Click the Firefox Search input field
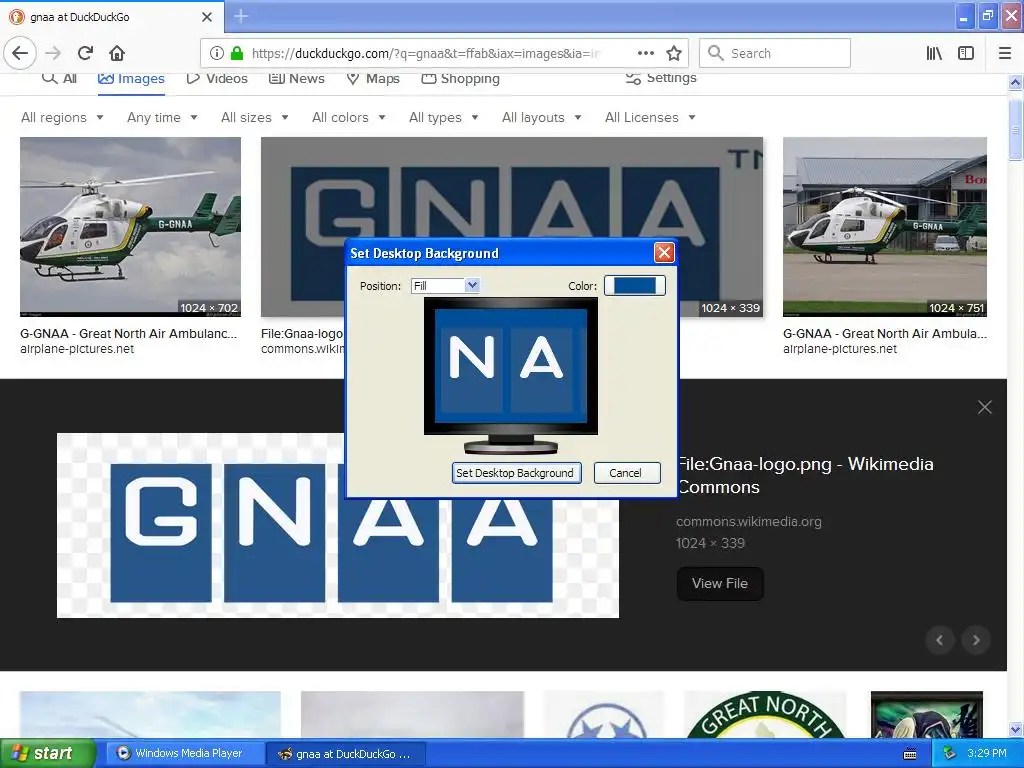 click(x=775, y=53)
